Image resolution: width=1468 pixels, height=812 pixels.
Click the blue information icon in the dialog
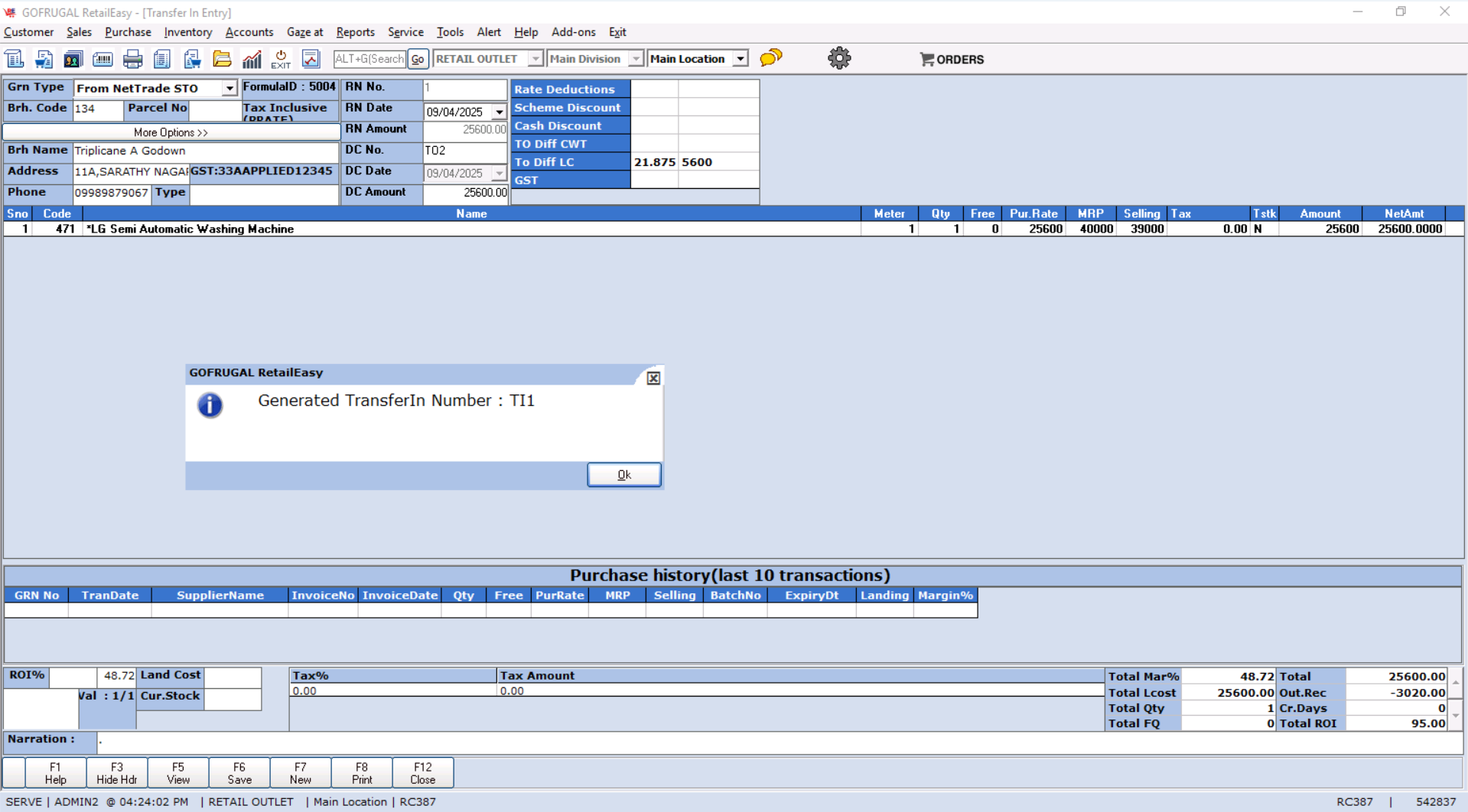click(x=210, y=405)
